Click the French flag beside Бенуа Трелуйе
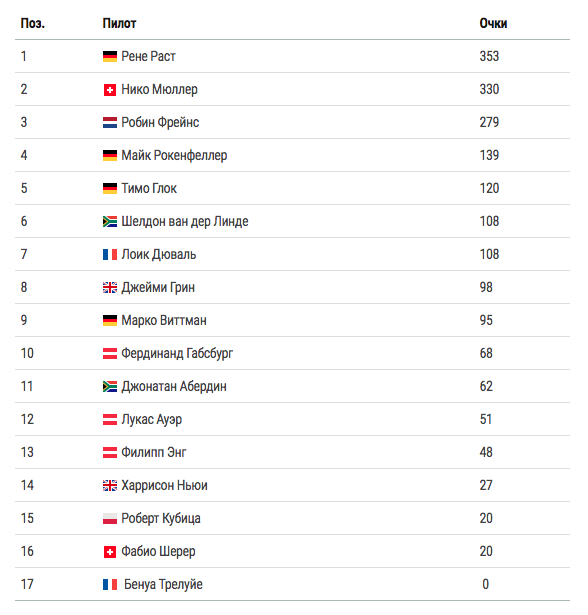Screen dimensions: 588x615 coord(110,584)
